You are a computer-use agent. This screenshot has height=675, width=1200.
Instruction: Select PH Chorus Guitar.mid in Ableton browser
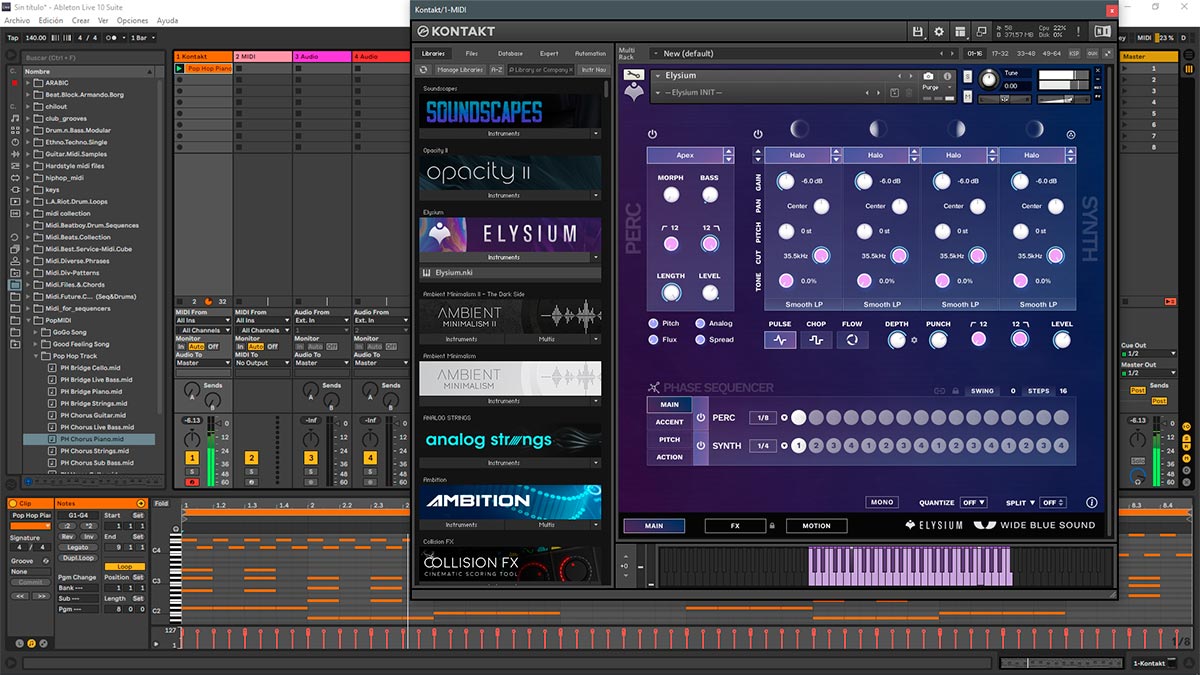(x=92, y=415)
